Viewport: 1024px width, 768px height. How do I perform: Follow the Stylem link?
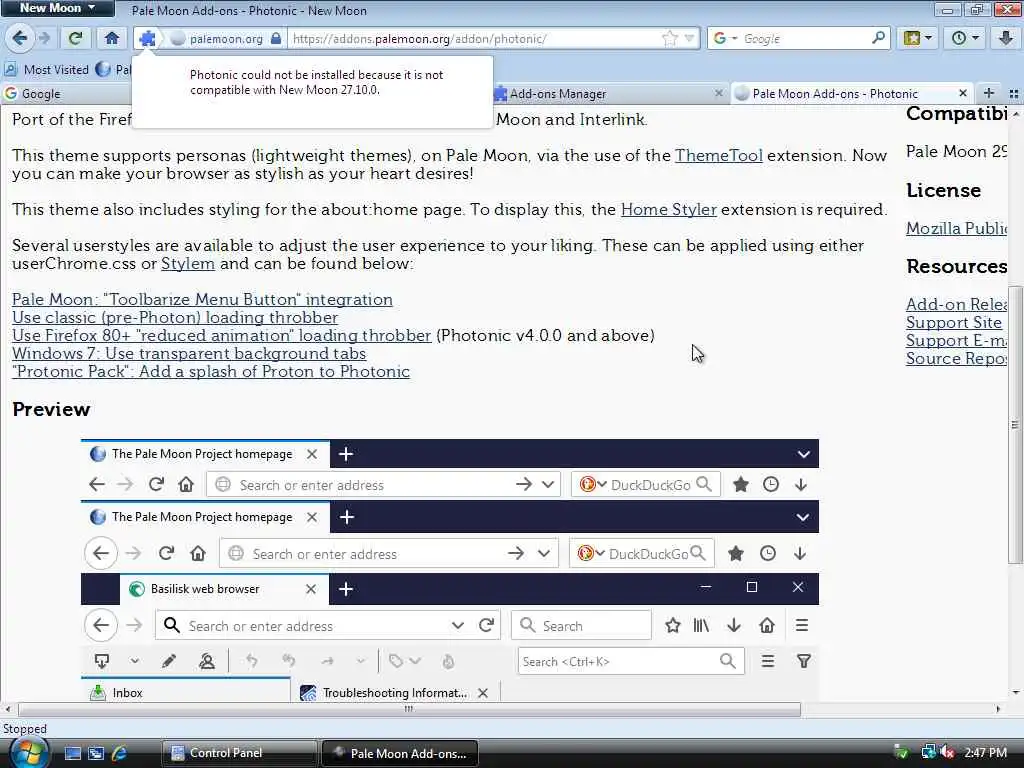(187, 264)
